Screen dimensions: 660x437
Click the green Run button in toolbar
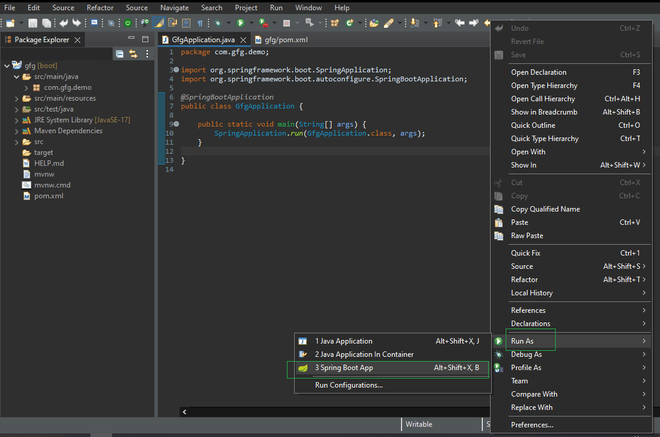[x=240, y=22]
